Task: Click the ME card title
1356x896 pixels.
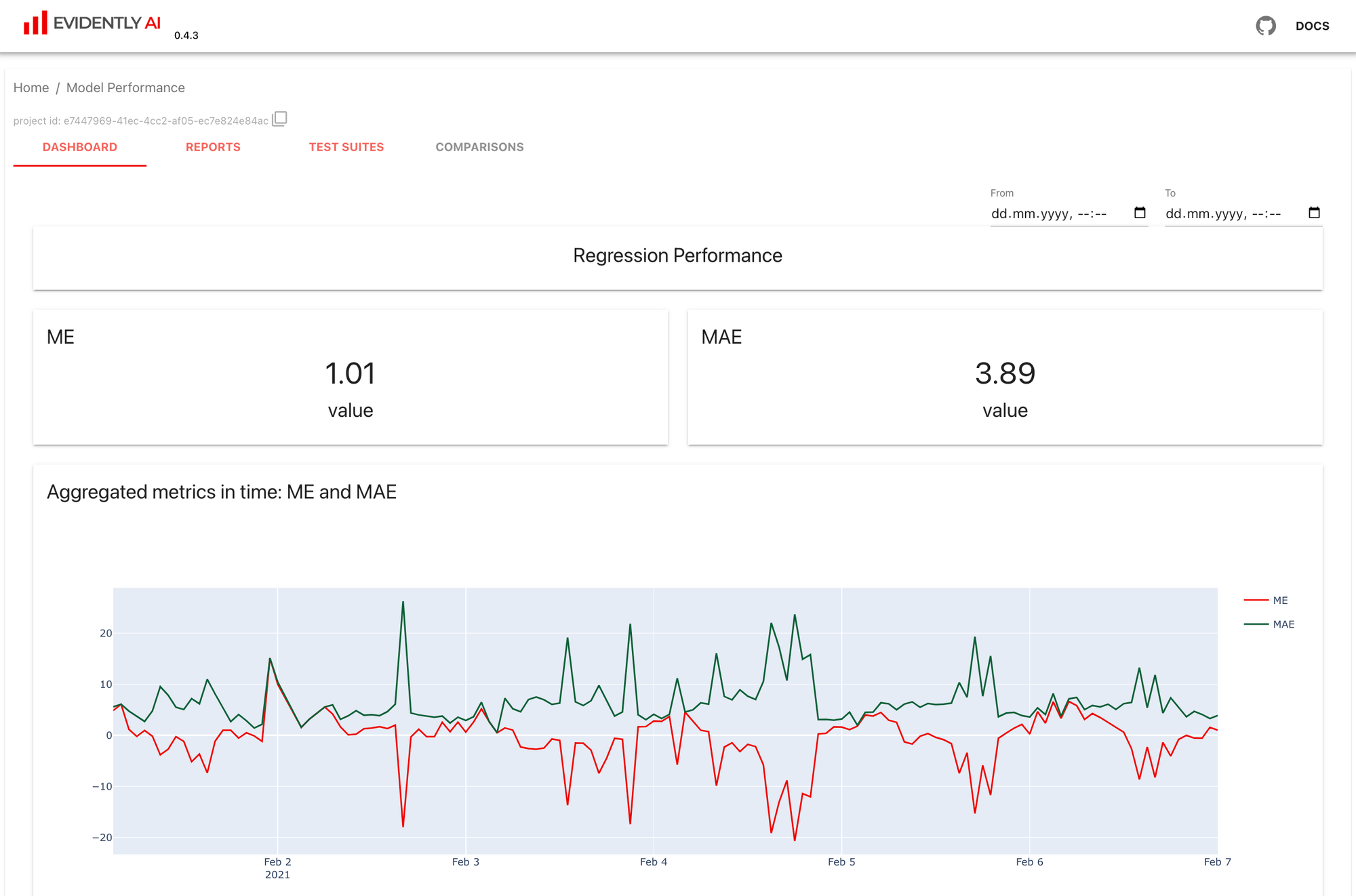Action: click(x=60, y=337)
